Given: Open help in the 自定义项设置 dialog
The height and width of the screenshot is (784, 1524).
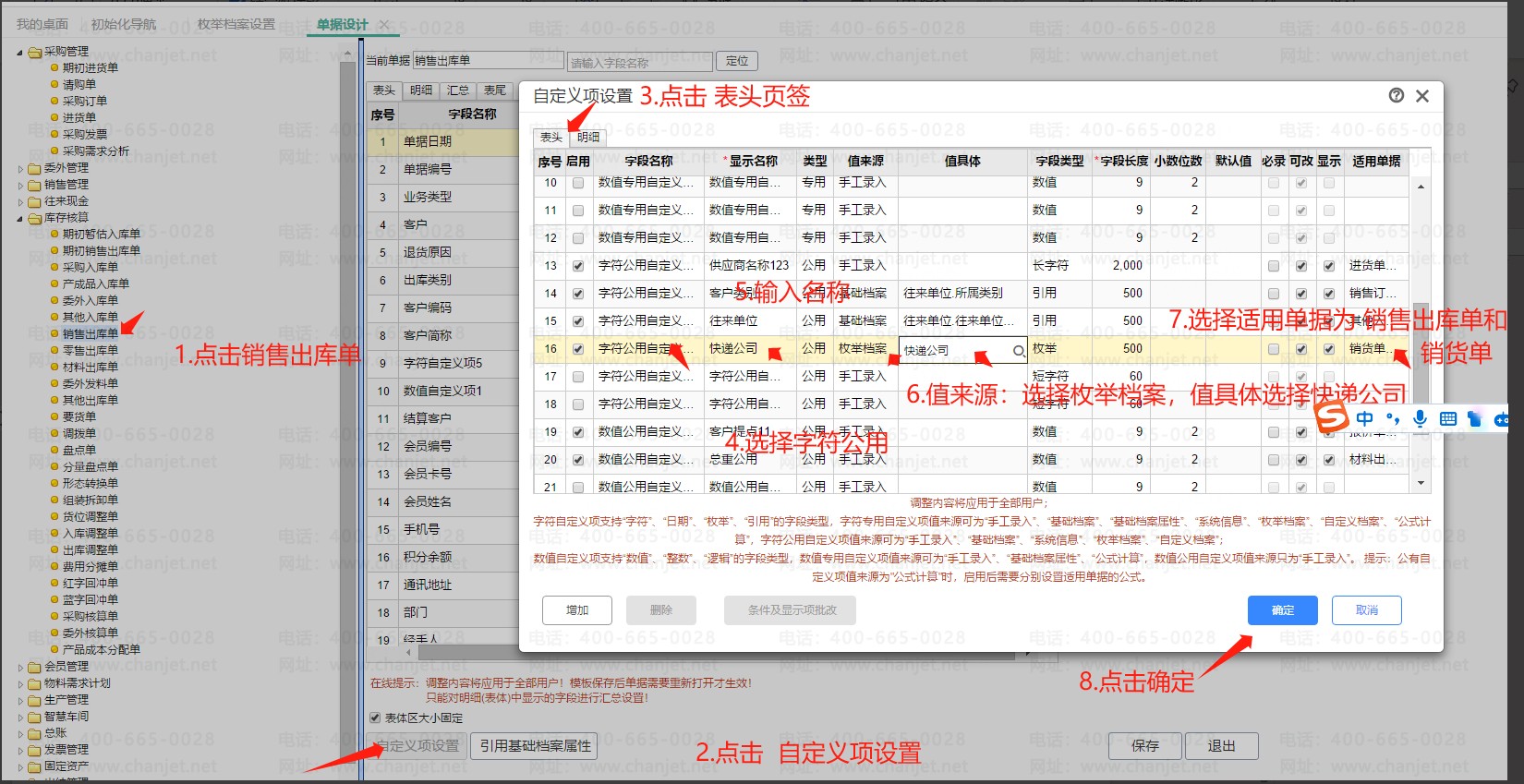Looking at the screenshot, I should pos(1396,95).
